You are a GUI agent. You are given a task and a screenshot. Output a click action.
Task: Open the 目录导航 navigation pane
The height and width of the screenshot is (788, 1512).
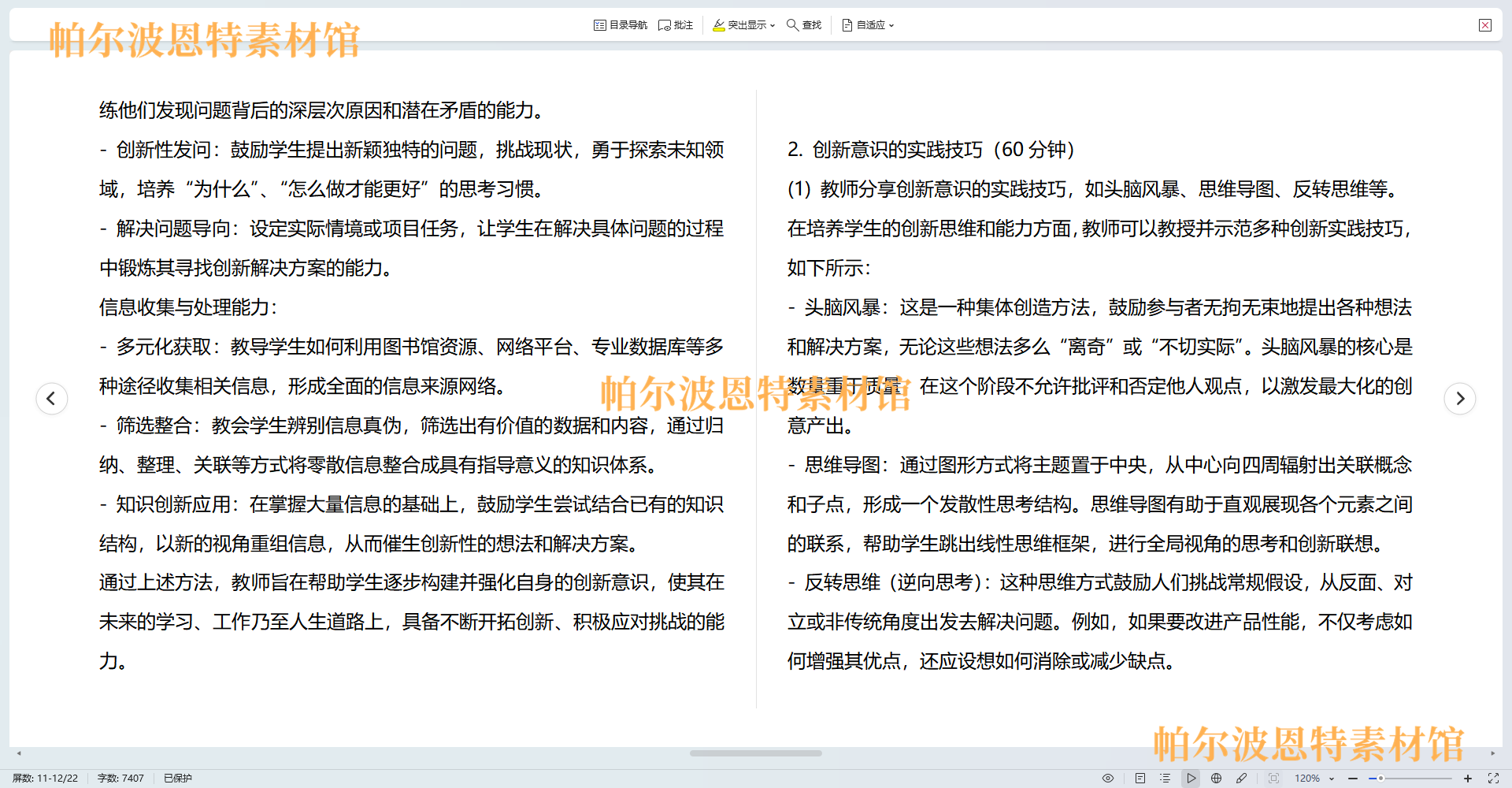tap(621, 25)
